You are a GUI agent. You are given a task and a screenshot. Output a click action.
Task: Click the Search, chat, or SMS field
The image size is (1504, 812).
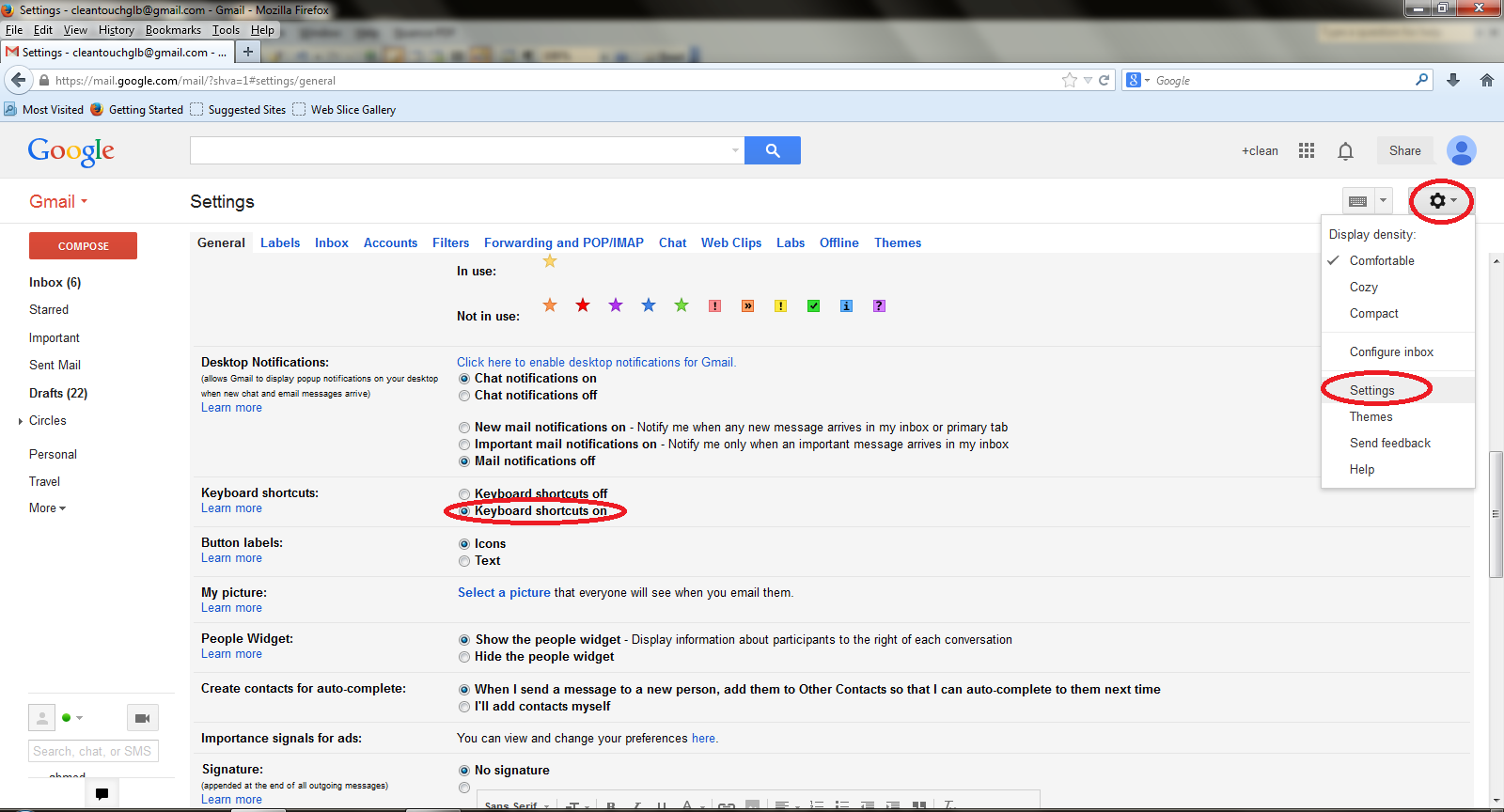pyautogui.click(x=93, y=752)
